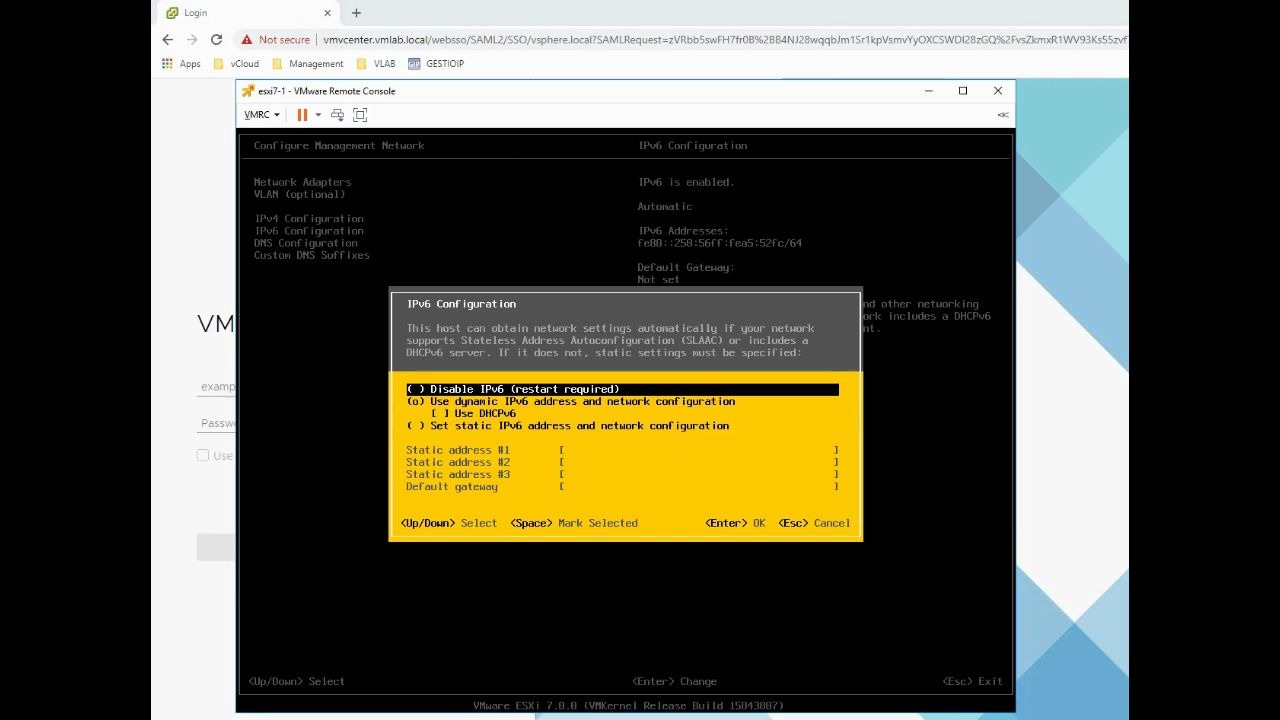Screen dimensions: 1280x720
Task: Expand the power options arrow beside pause
Action: click(318, 115)
